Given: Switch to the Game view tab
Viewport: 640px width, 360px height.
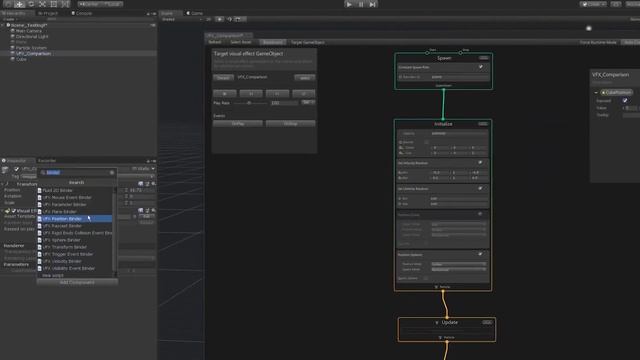Looking at the screenshot, I should click(195, 13).
